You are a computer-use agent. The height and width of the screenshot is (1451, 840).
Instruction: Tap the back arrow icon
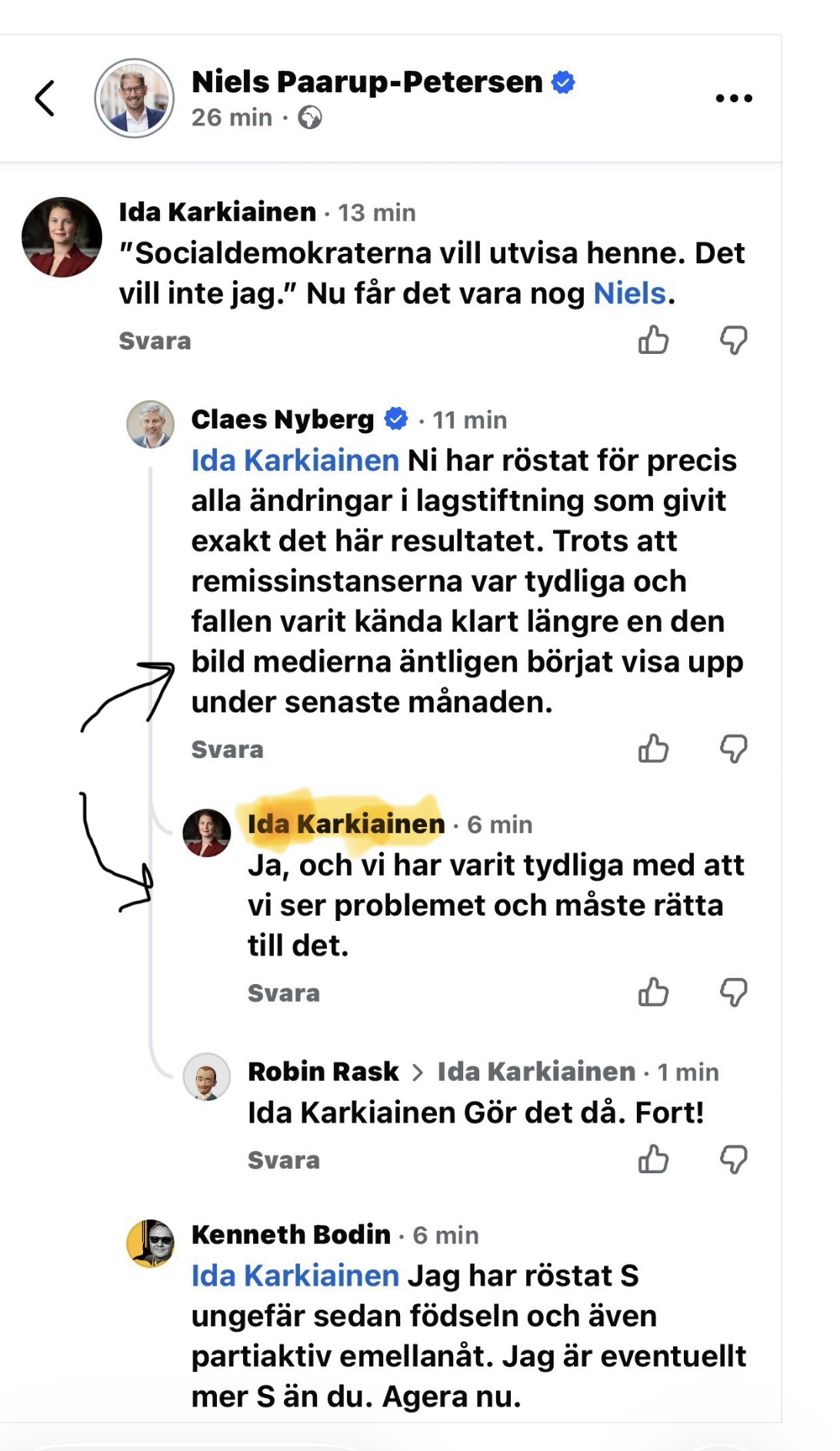[45, 98]
